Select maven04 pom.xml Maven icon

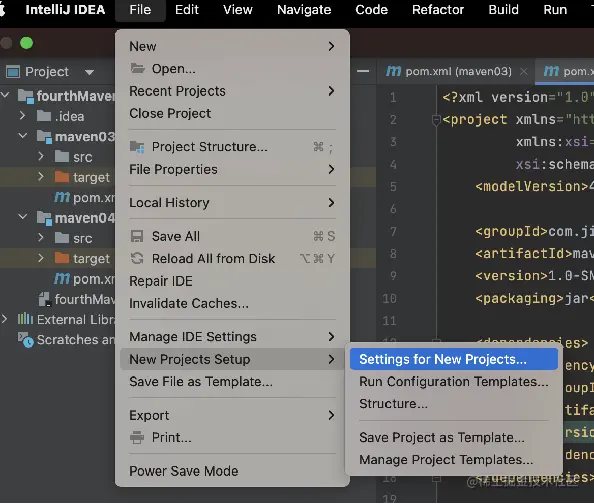(x=62, y=279)
